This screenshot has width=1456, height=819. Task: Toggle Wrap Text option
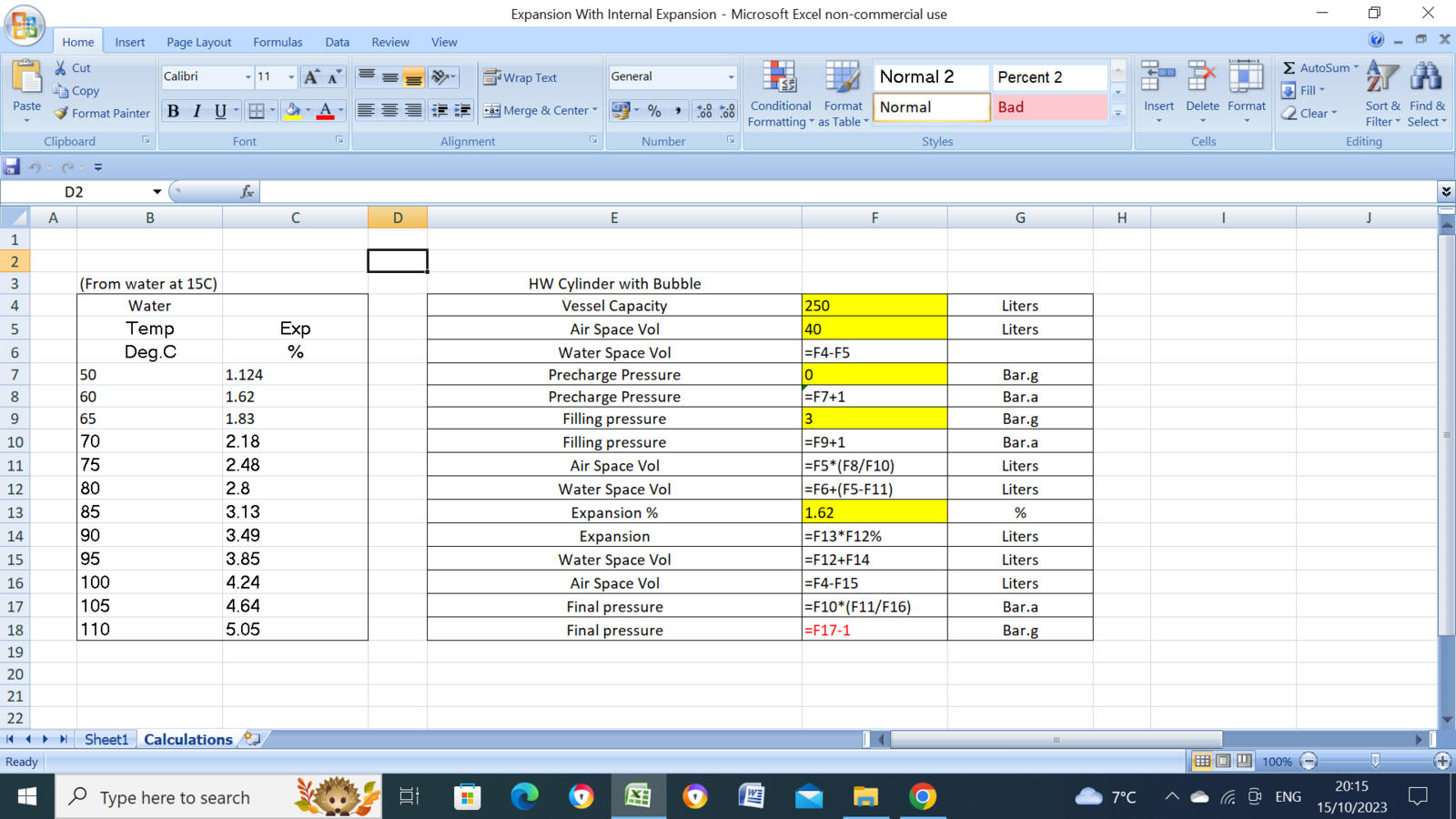(x=521, y=77)
